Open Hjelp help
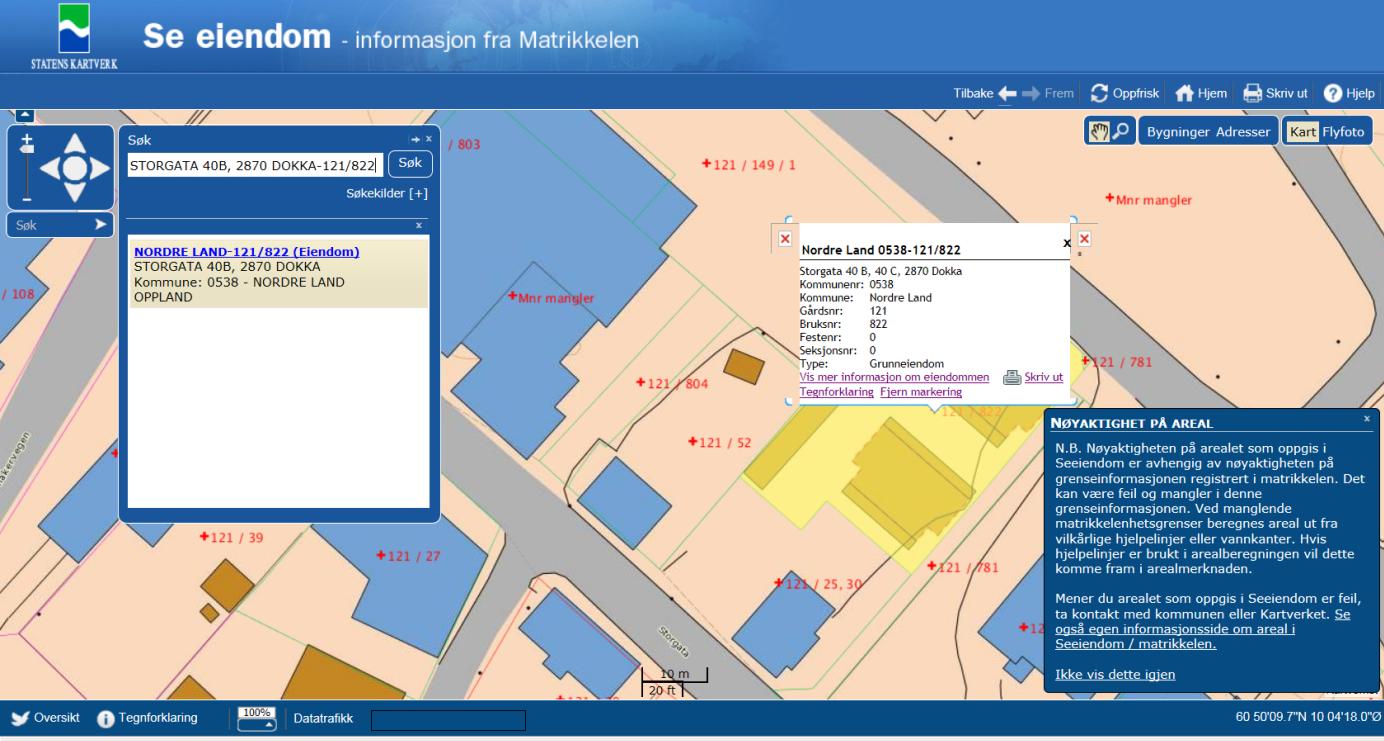Screen dimensions: 1384x741 [x=1349, y=93]
